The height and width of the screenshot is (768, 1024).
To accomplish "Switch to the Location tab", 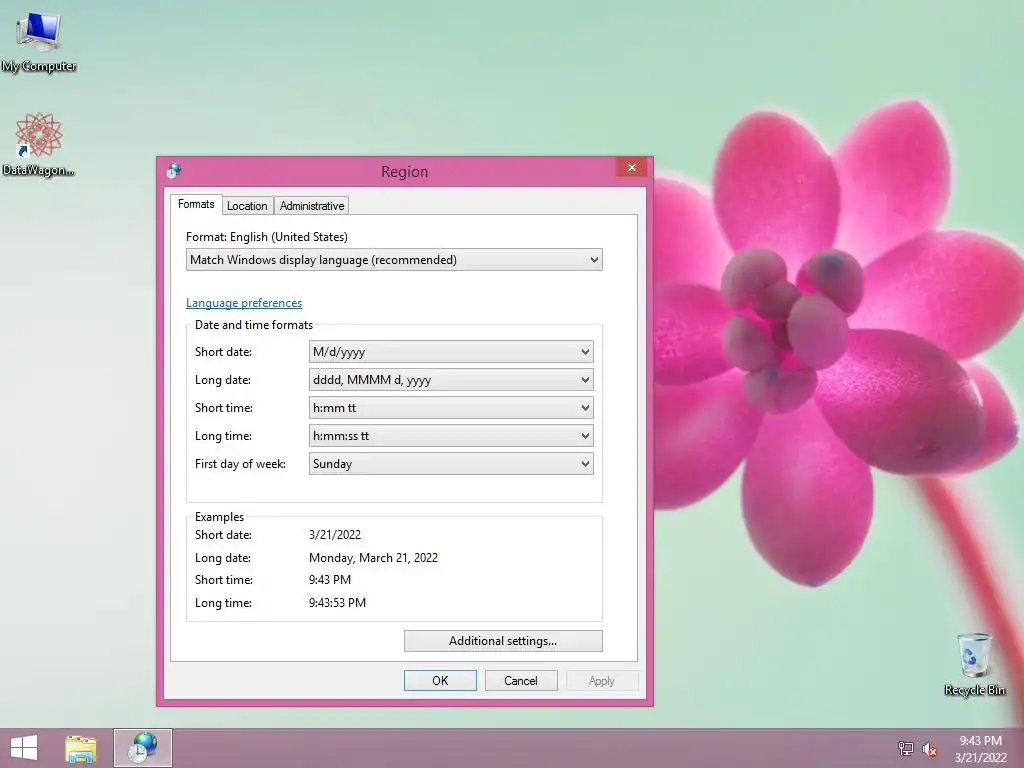I will tap(247, 206).
